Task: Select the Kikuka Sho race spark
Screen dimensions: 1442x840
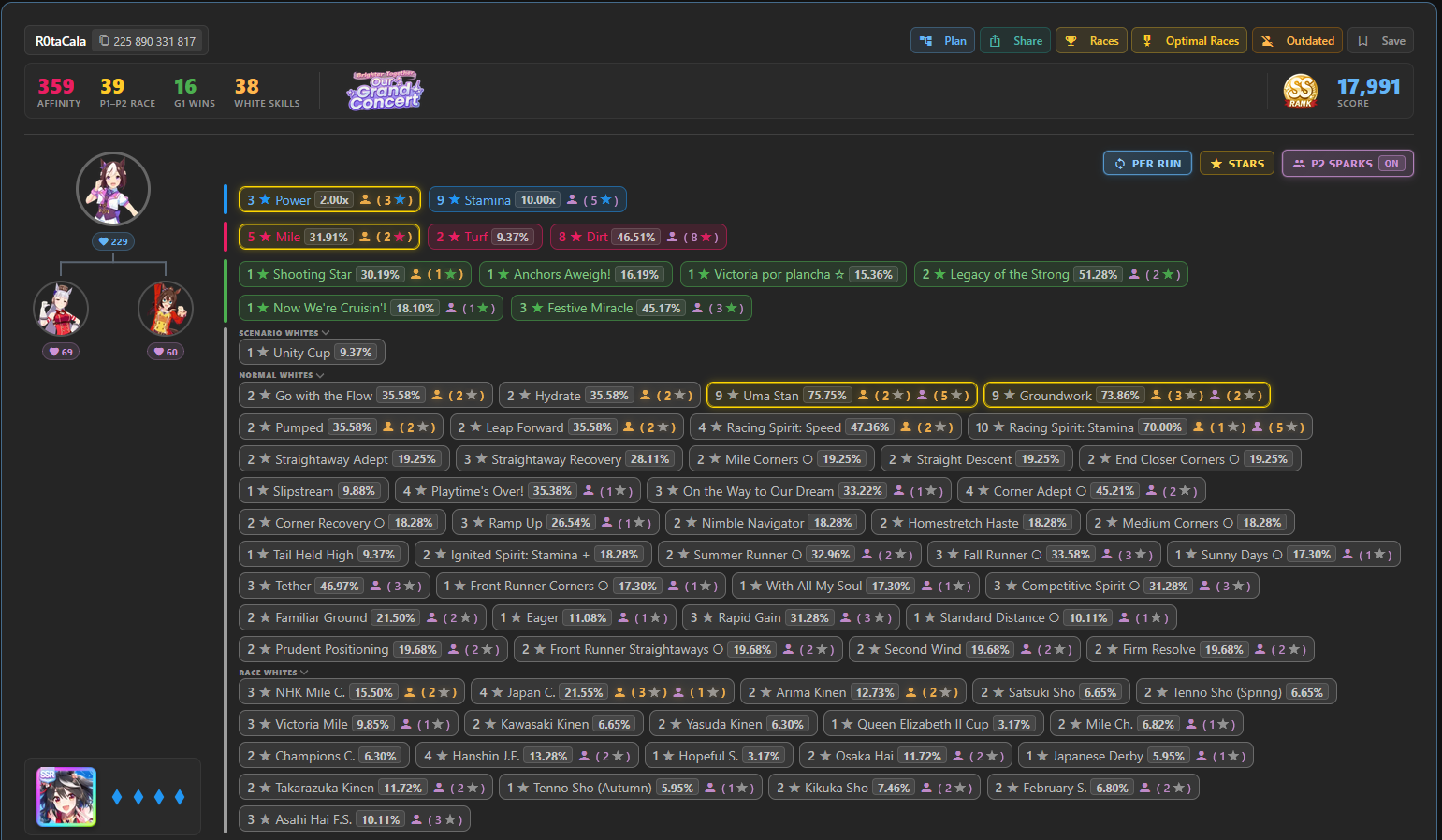Action: coord(874,789)
